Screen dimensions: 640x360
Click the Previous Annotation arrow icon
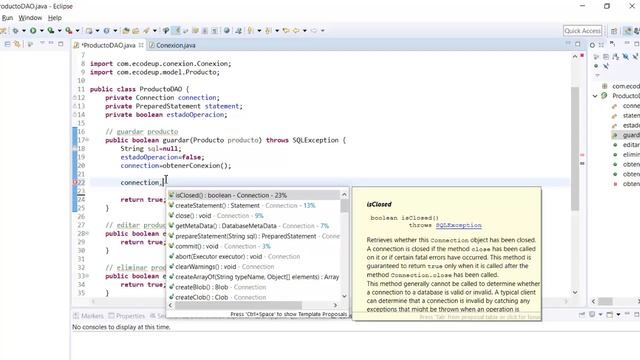coord(268,31)
